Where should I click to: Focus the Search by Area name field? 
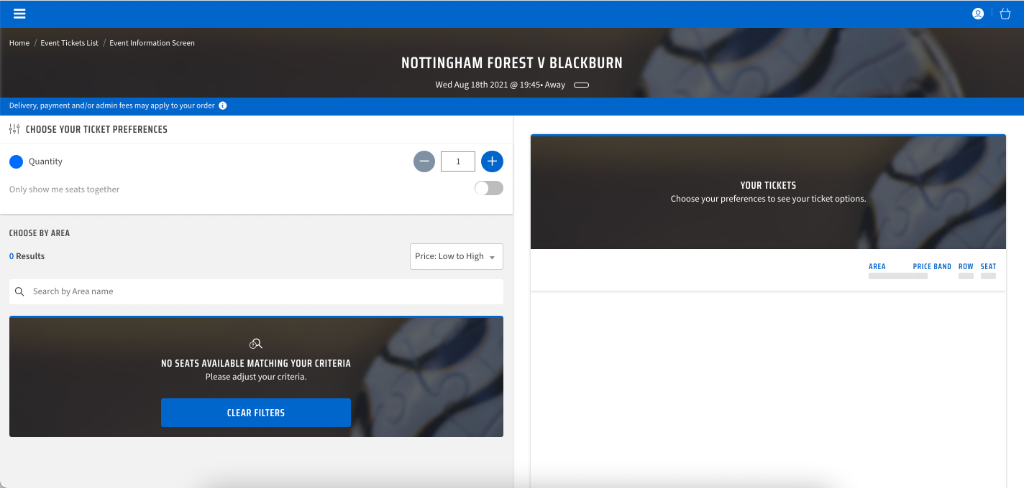256,291
